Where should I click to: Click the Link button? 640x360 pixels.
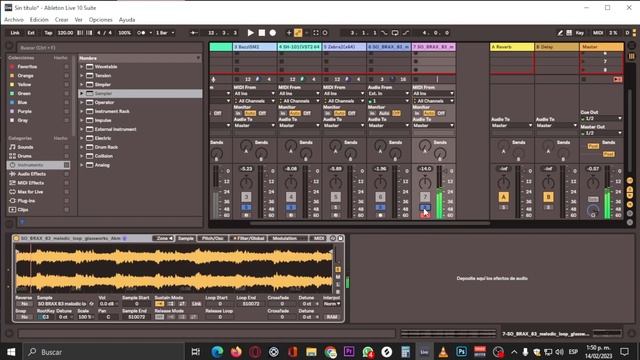click(15, 33)
